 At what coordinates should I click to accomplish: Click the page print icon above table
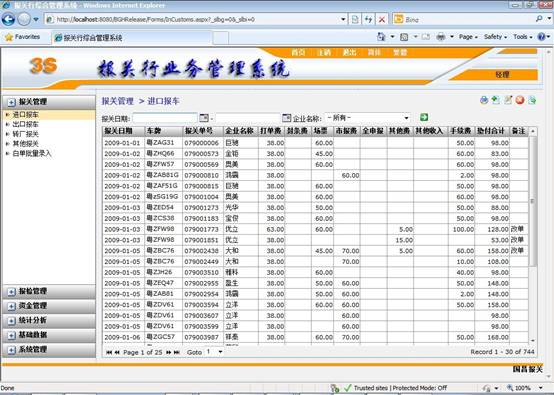point(484,100)
